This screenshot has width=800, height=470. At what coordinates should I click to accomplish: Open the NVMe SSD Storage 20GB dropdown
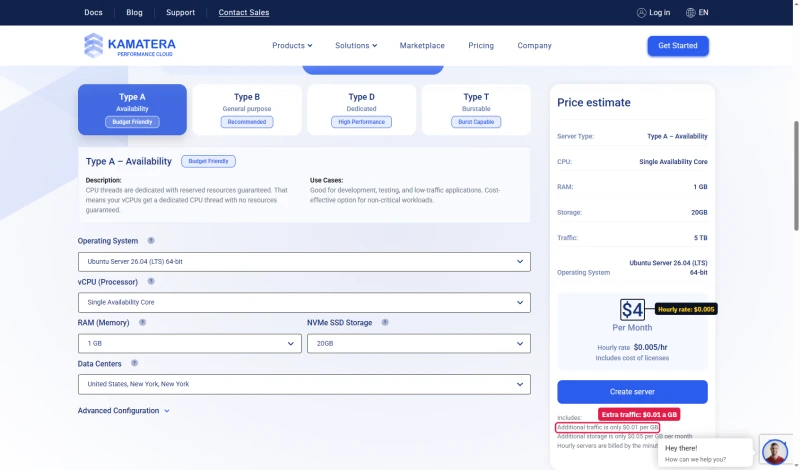[418, 343]
